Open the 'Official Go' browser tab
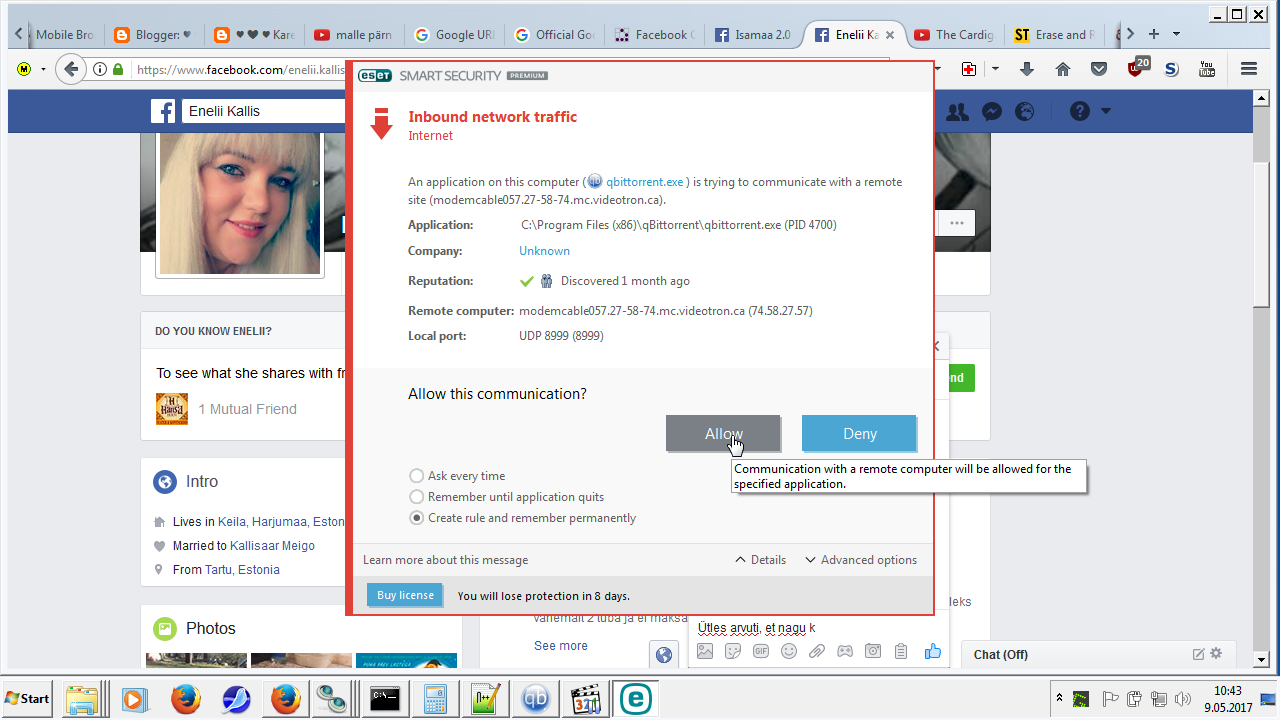 553,34
